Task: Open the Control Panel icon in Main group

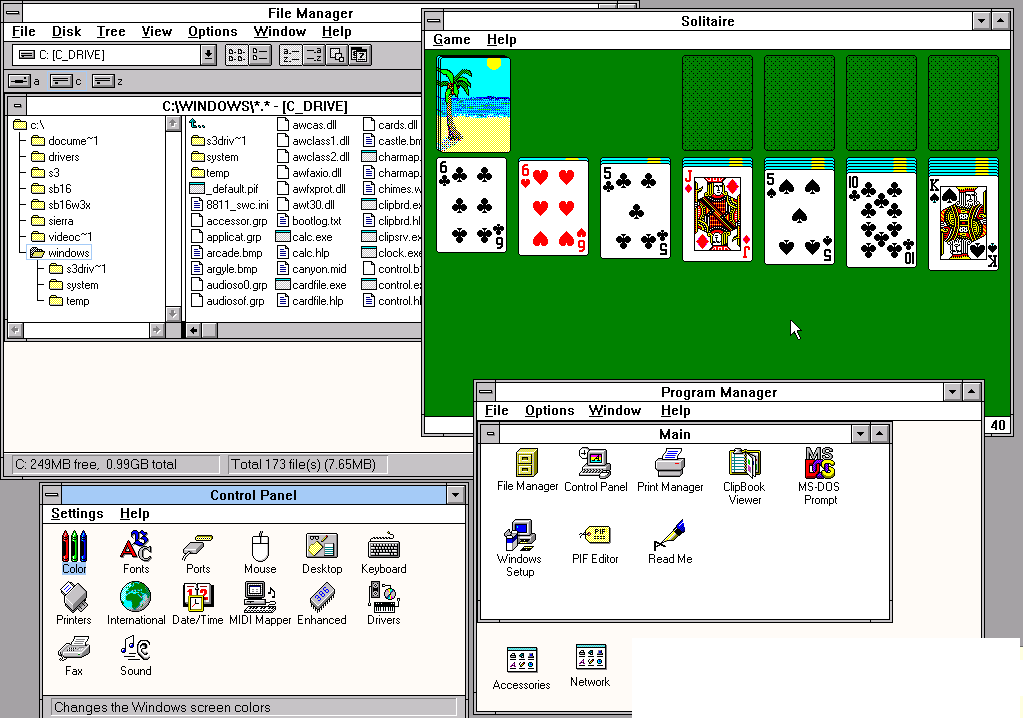Action: click(x=595, y=470)
